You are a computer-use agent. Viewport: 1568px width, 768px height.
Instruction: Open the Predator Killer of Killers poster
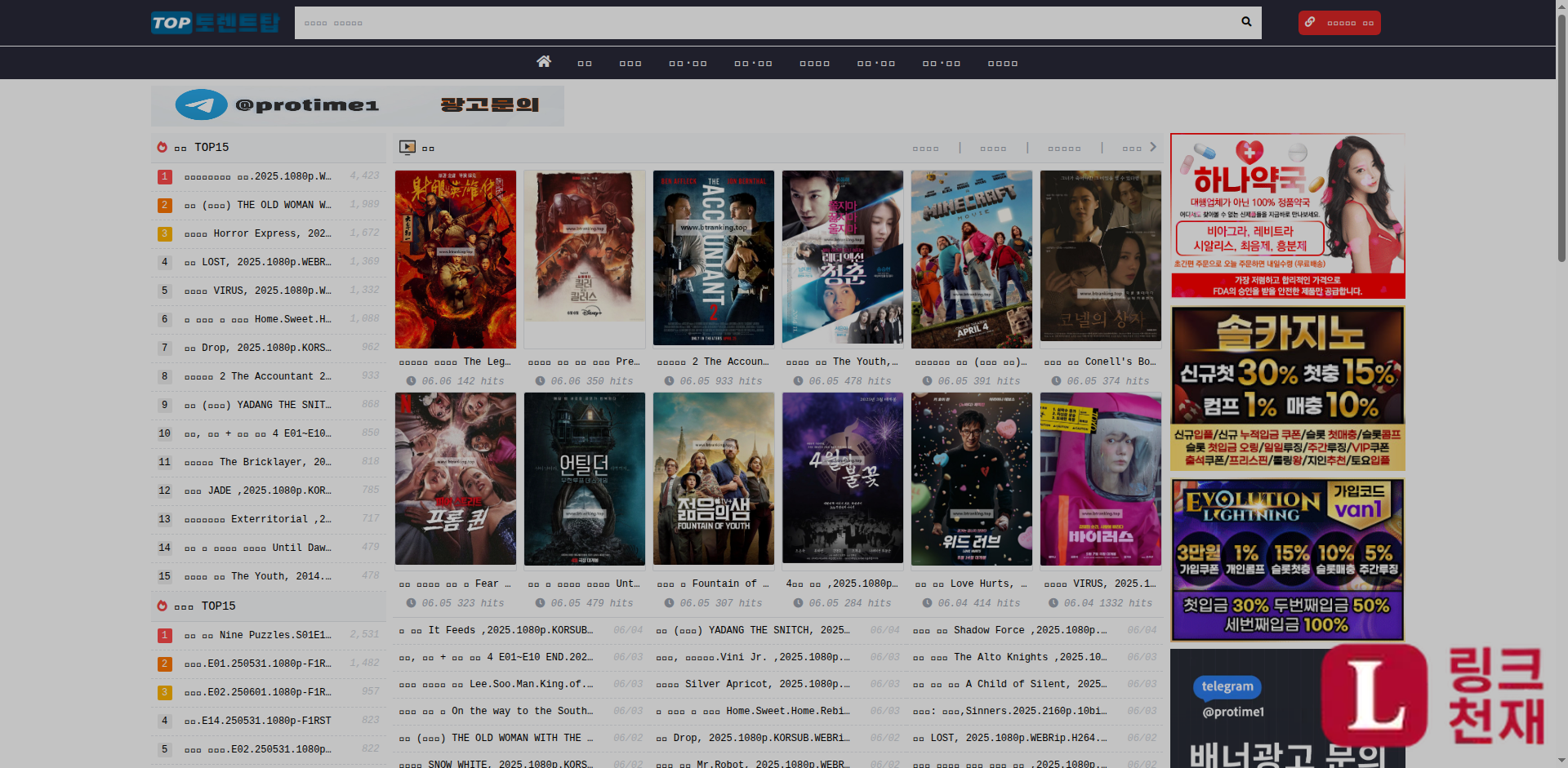click(x=585, y=246)
